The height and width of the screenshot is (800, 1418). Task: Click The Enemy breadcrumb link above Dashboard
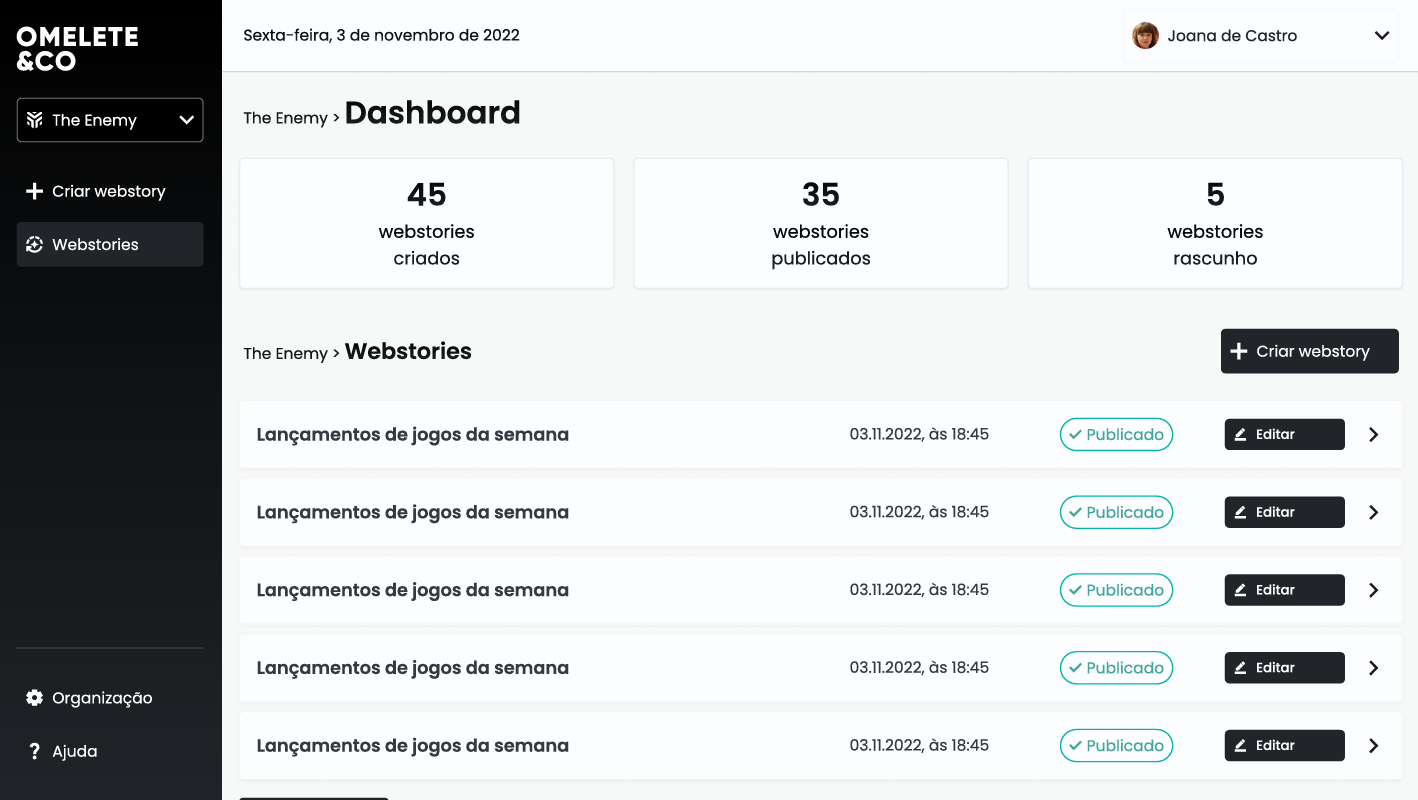coord(285,117)
